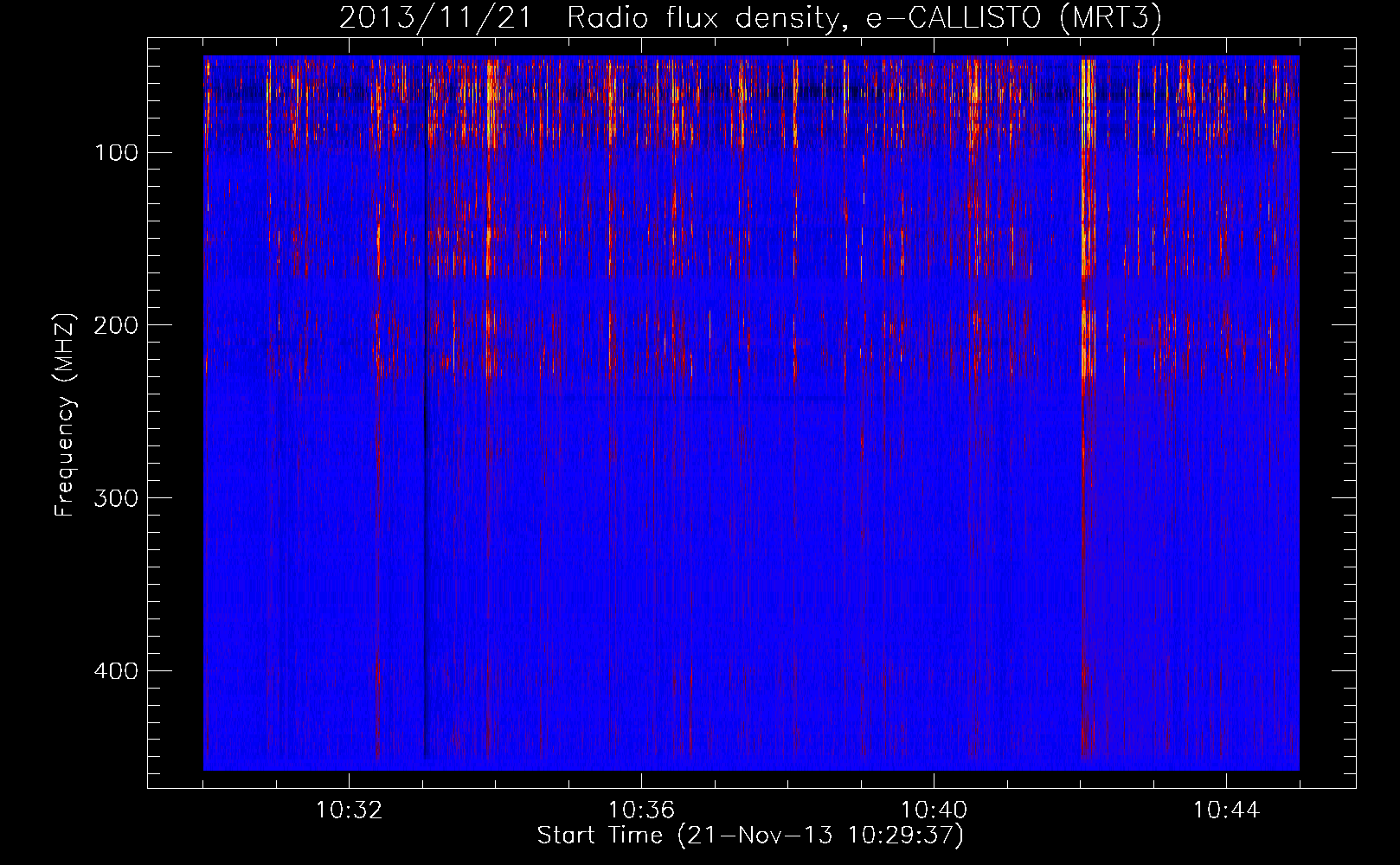Image resolution: width=1400 pixels, height=865 pixels.
Task: Click the 200 frequency tick label
Action: pos(116,325)
